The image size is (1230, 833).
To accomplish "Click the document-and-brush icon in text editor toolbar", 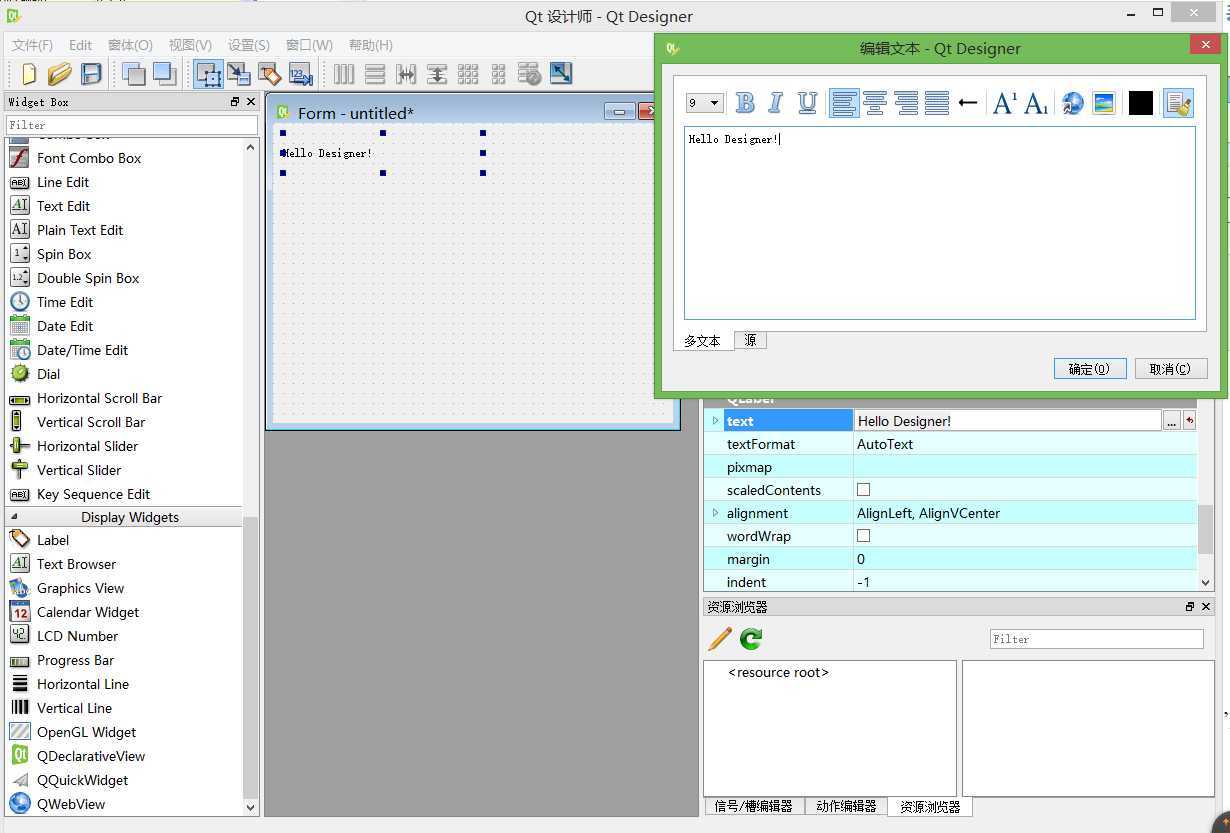I will 1178,103.
